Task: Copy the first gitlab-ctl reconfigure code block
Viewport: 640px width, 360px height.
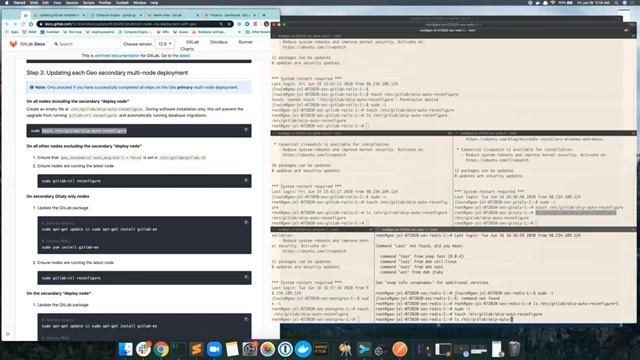Action: coord(246,180)
